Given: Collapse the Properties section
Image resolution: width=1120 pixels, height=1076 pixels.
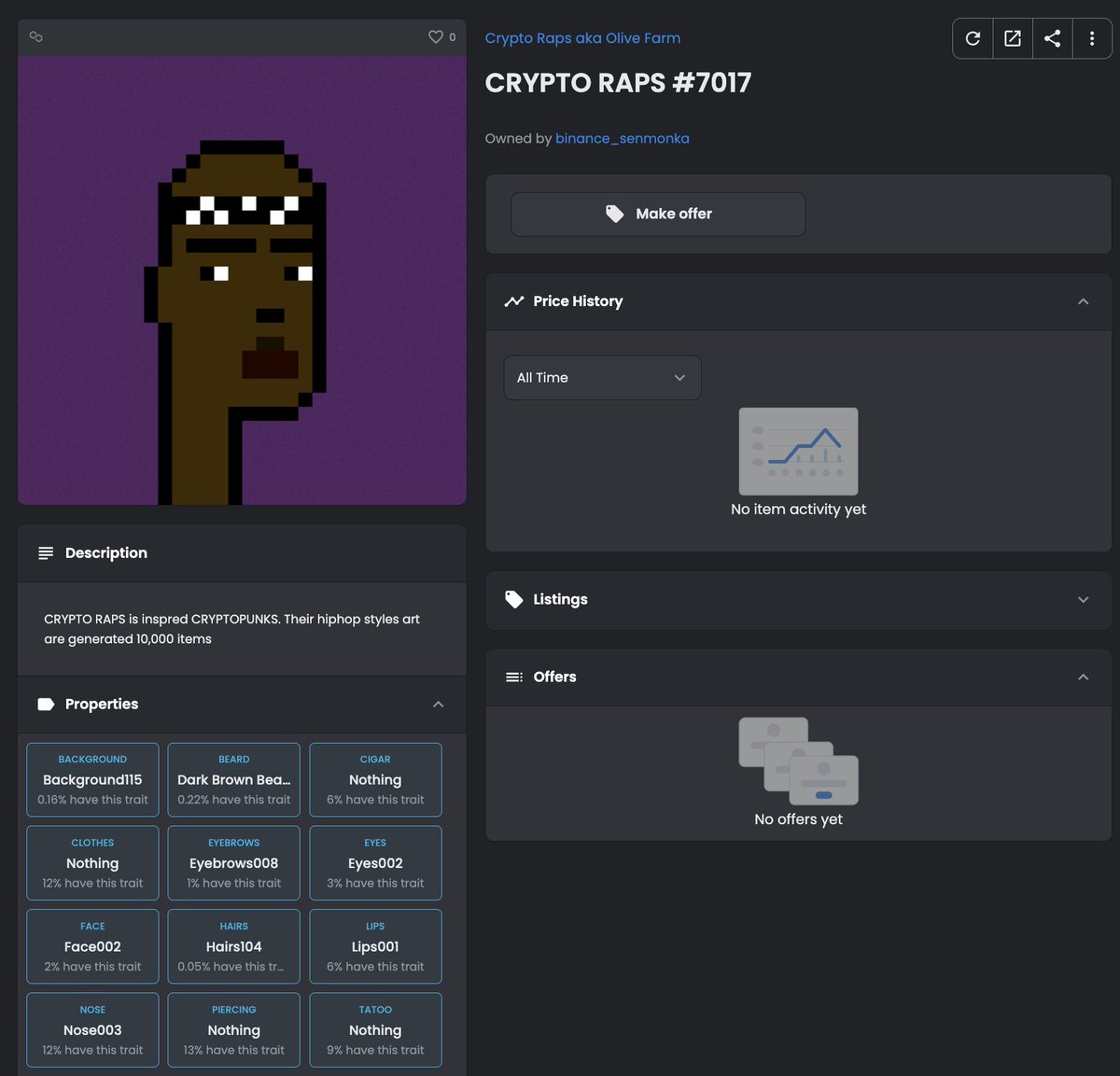Looking at the screenshot, I should point(438,705).
